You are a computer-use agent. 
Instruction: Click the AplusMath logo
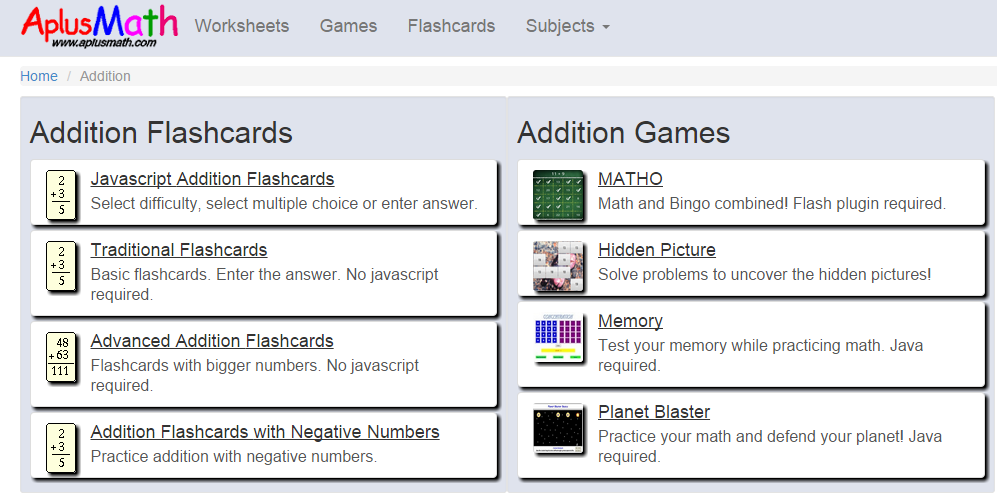[99, 27]
